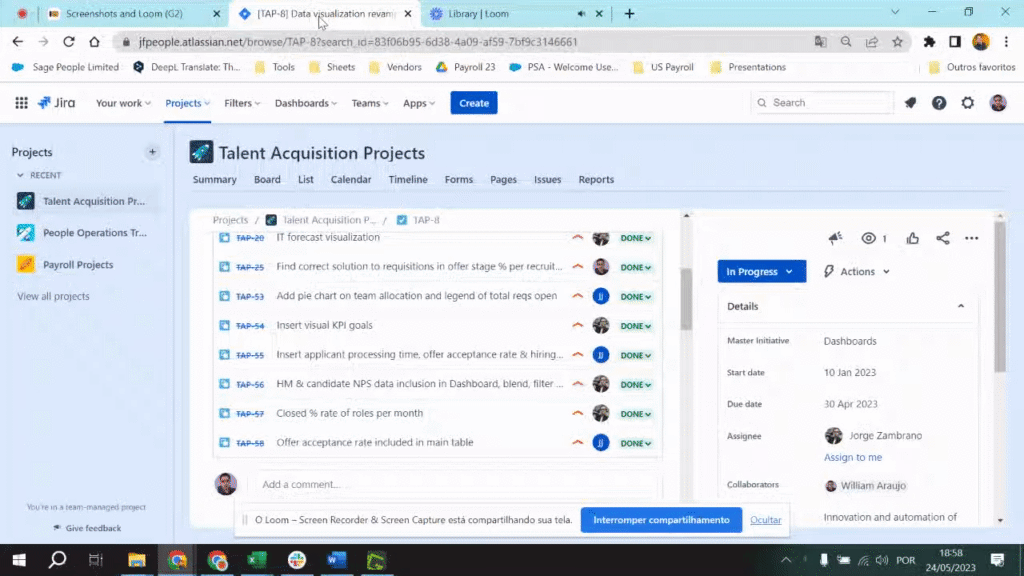
Task: Like the issue with the thumbs-up icon
Action: [911, 237]
